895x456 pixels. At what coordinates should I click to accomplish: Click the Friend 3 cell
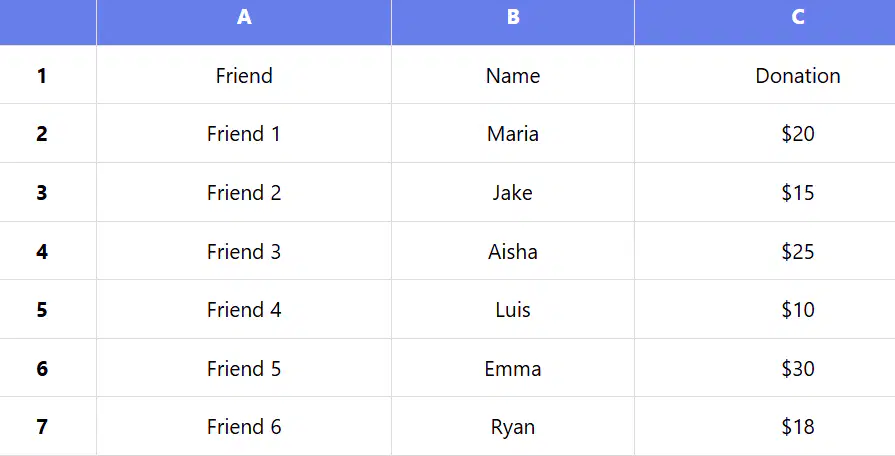coord(244,251)
